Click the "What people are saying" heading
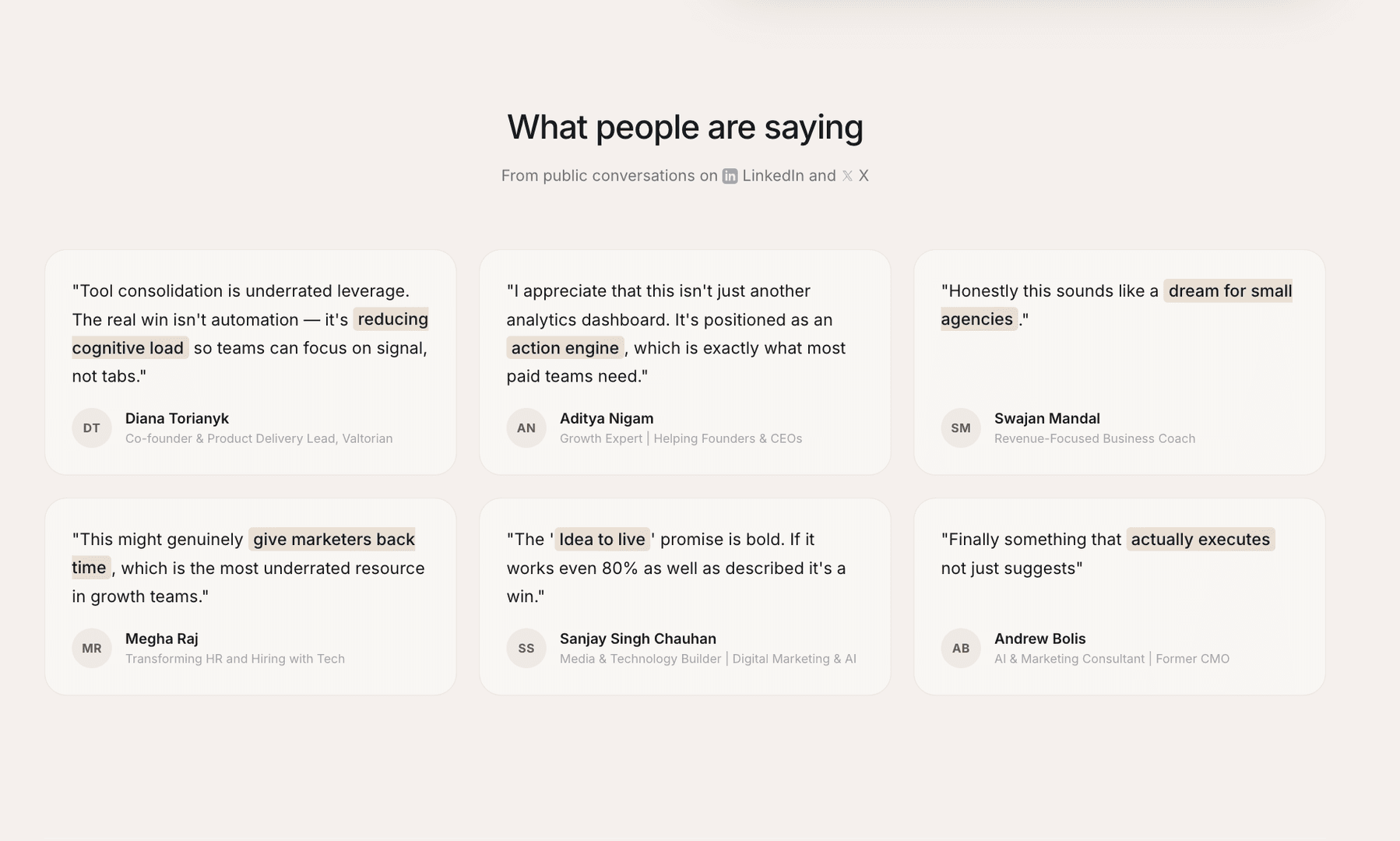Image resolution: width=1400 pixels, height=841 pixels. pyautogui.click(x=685, y=127)
